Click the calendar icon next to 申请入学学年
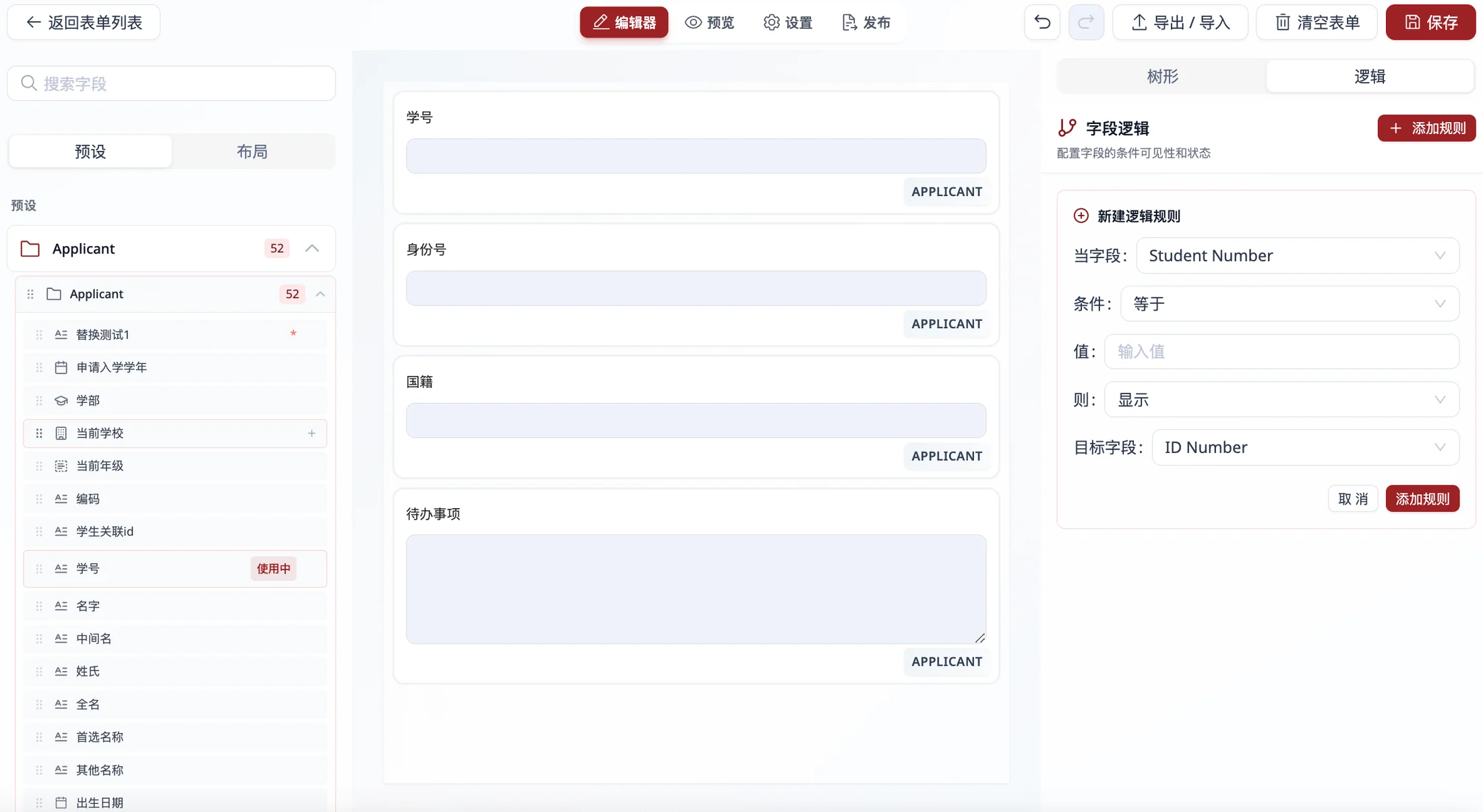This screenshot has height=812, width=1483. pos(61,367)
